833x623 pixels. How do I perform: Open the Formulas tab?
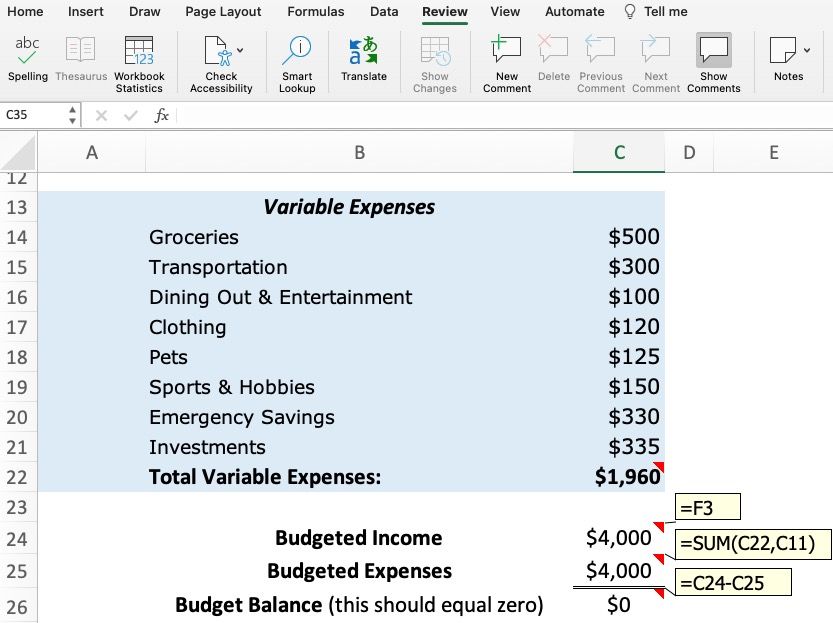(x=316, y=12)
